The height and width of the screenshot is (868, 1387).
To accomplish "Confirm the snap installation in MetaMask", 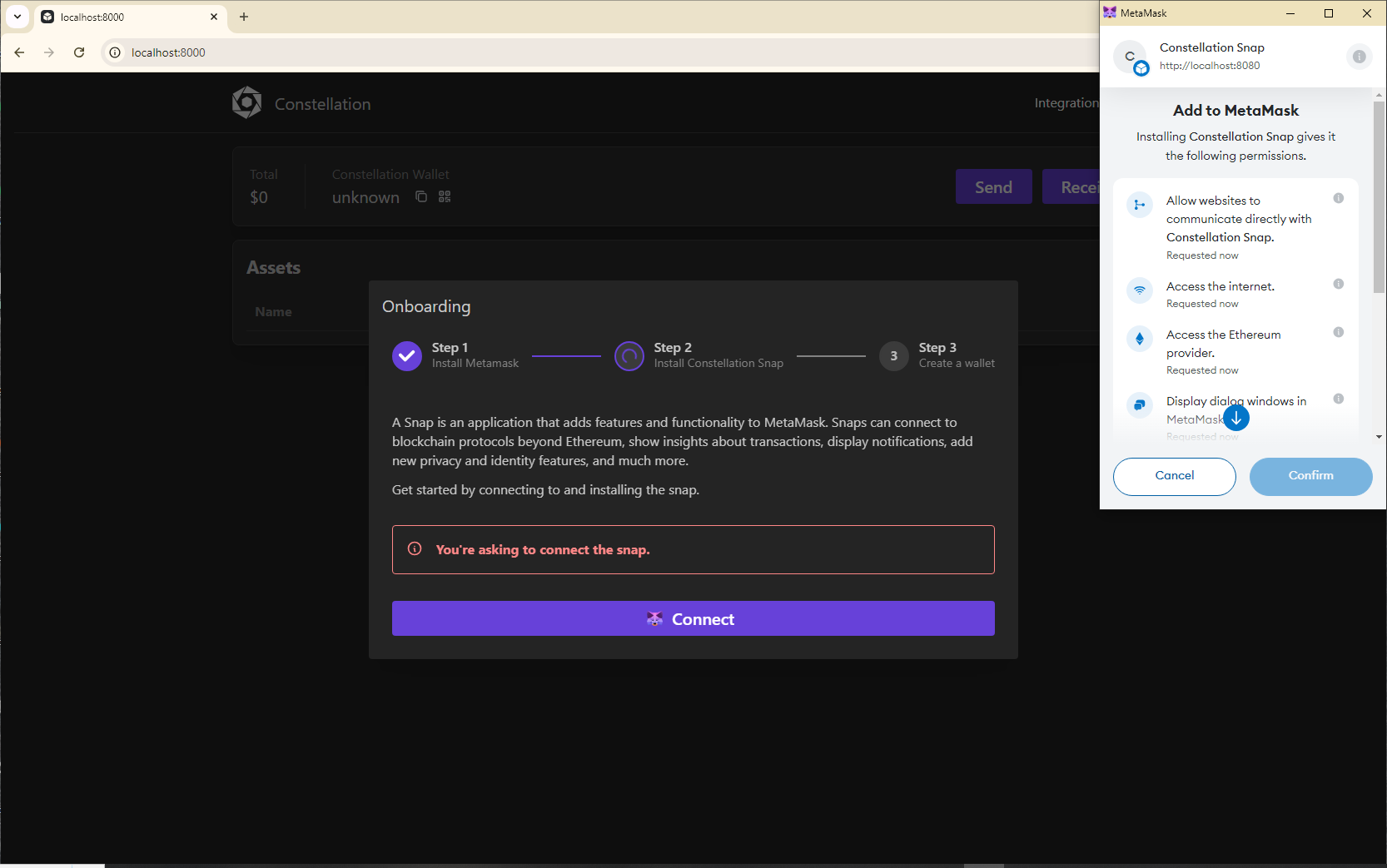I will (x=1310, y=476).
